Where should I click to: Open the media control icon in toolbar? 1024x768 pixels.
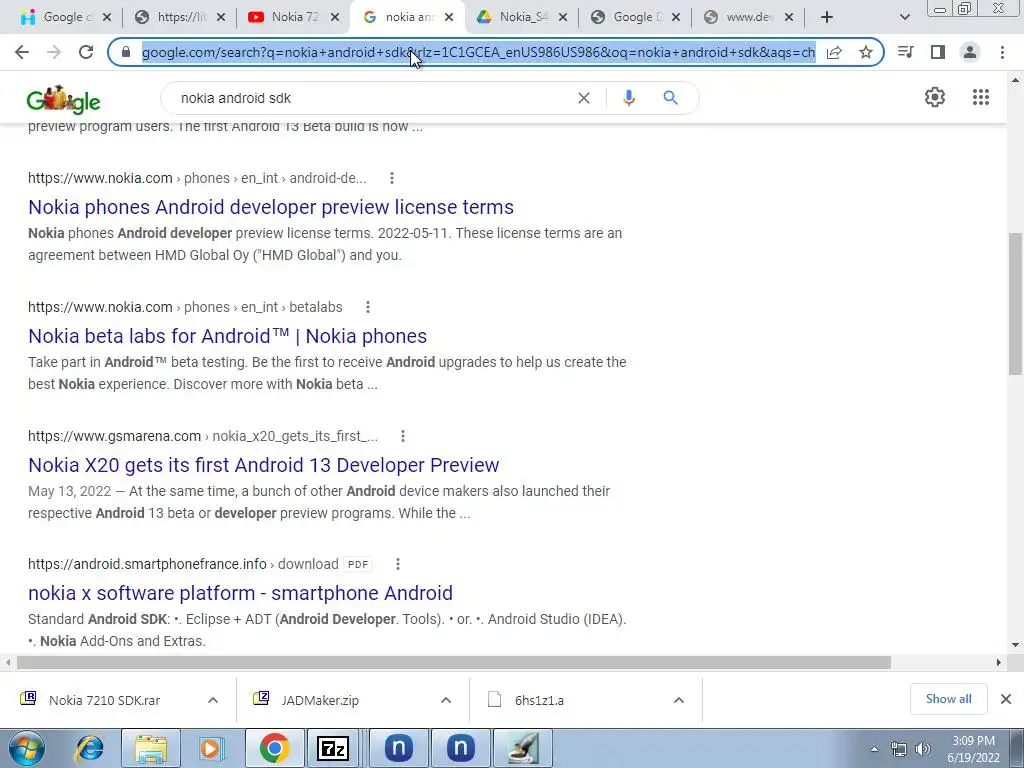[x=906, y=52]
